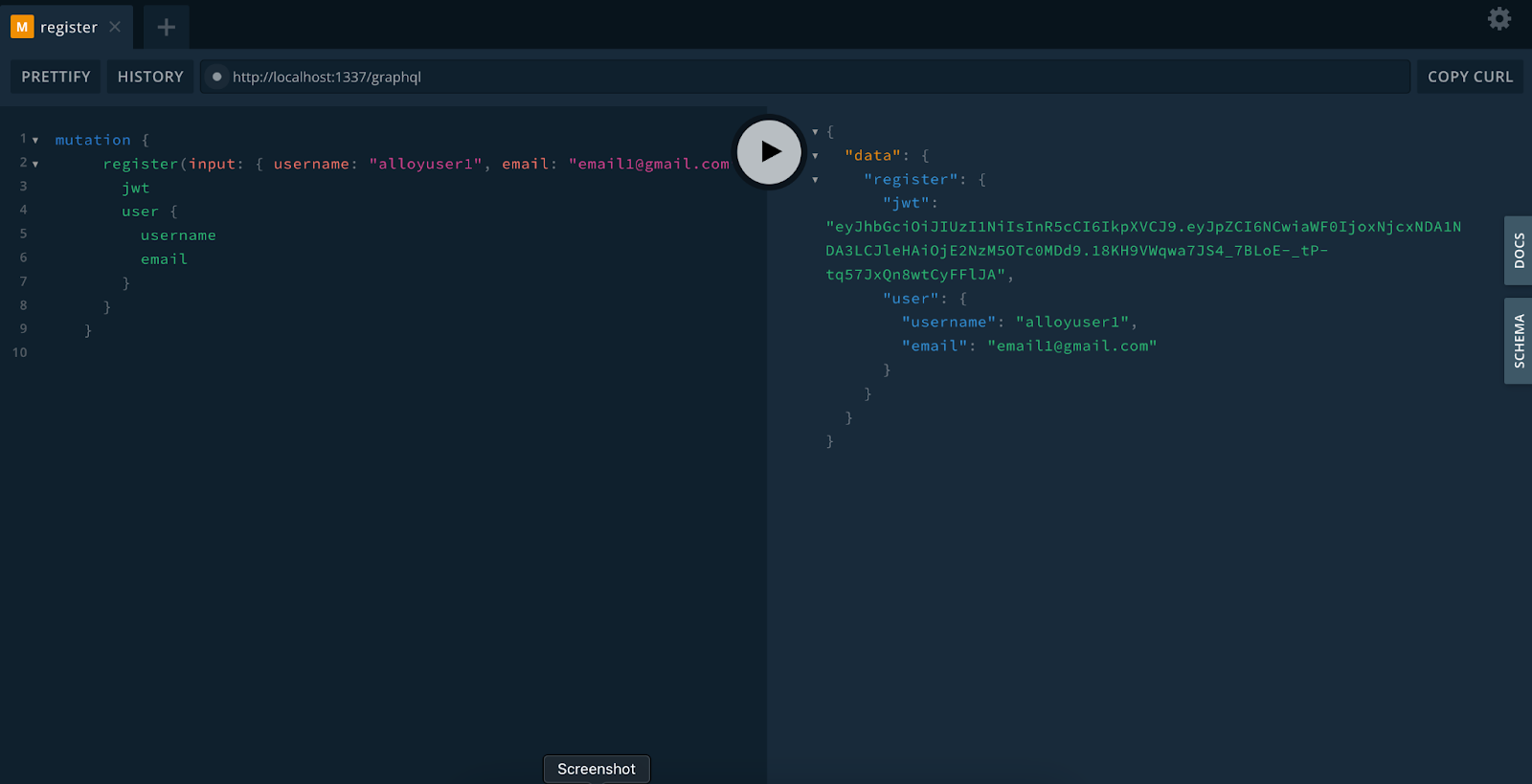The height and width of the screenshot is (784, 1532).
Task: Collapse the "register" node in response
Action: point(815,180)
